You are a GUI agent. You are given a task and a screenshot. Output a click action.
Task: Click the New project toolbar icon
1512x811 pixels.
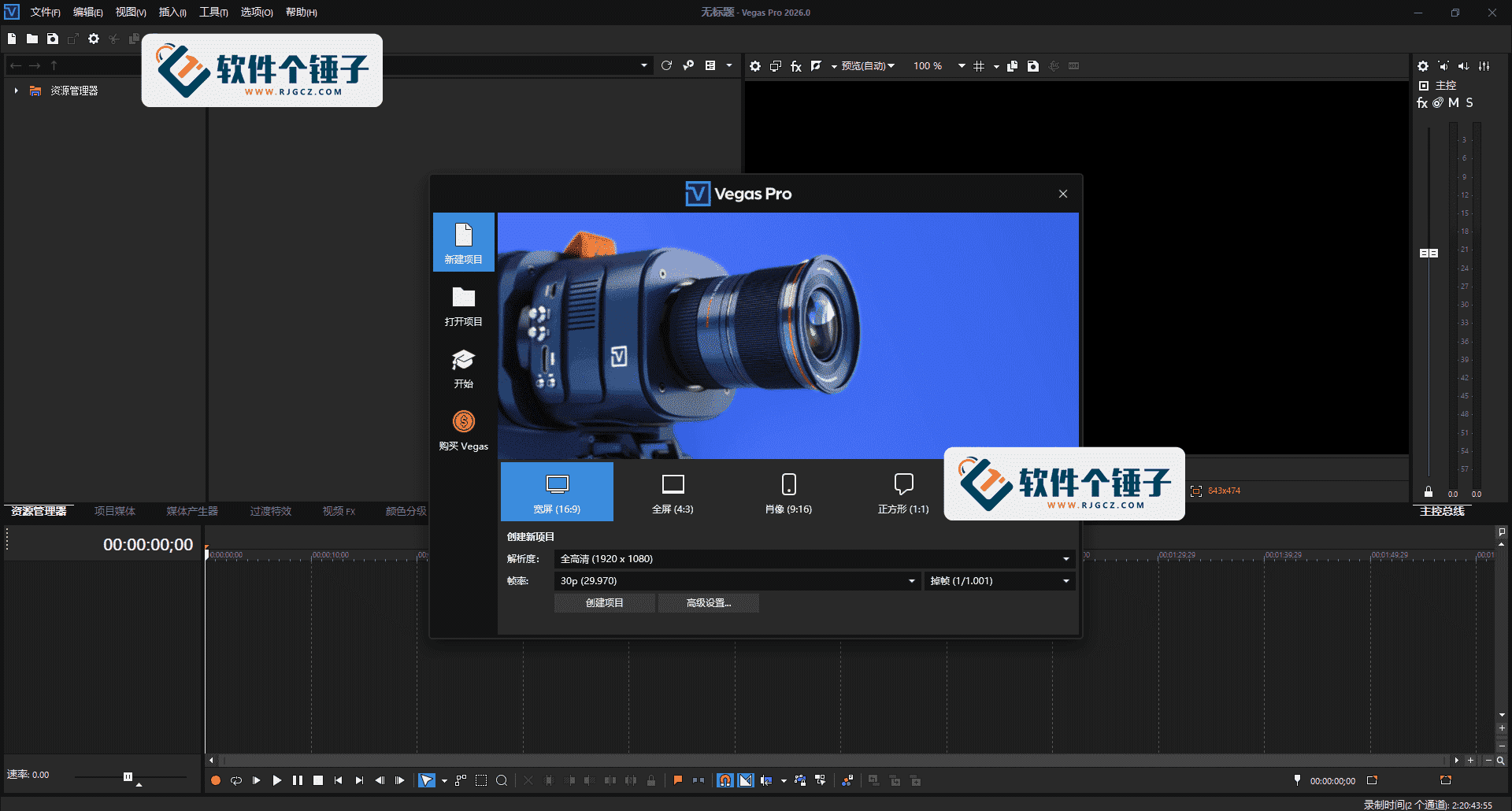[x=12, y=39]
